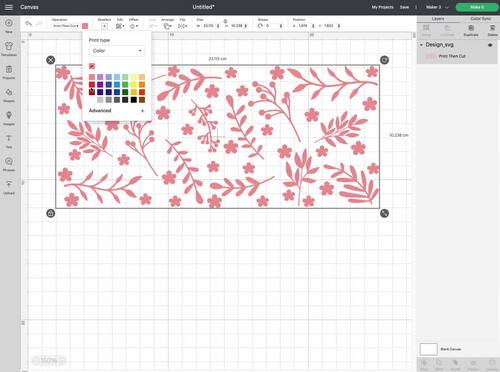
Task: Open the Flip dropdown
Action: [182, 26]
